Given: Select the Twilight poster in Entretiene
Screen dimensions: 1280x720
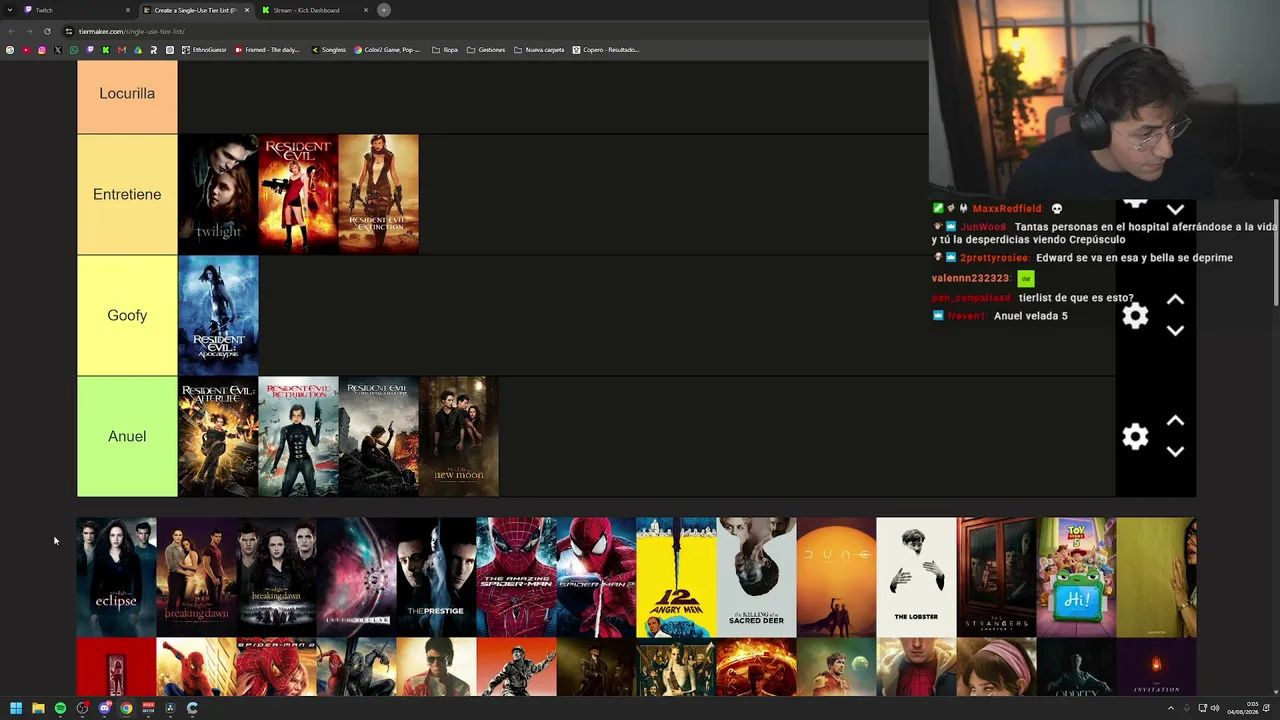Looking at the screenshot, I should click(218, 195).
